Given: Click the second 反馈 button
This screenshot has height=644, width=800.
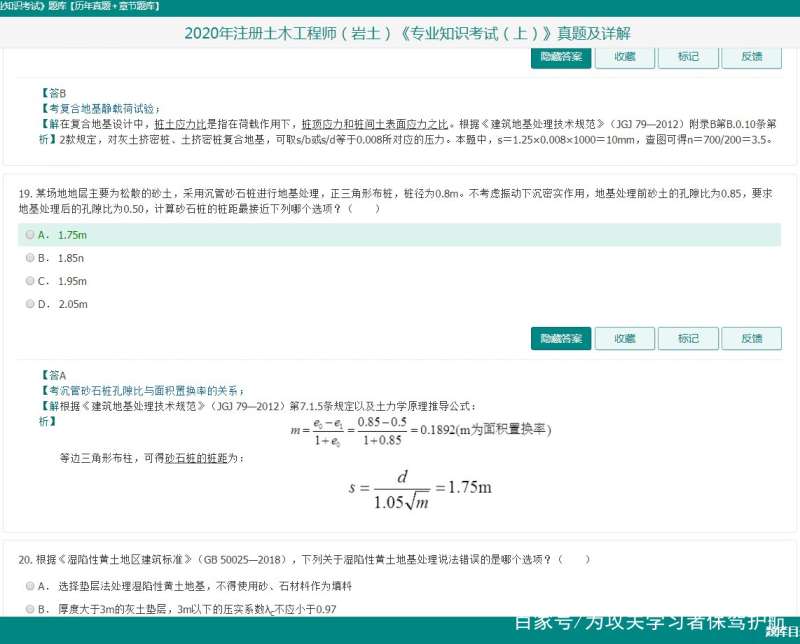Looking at the screenshot, I should point(752,338).
